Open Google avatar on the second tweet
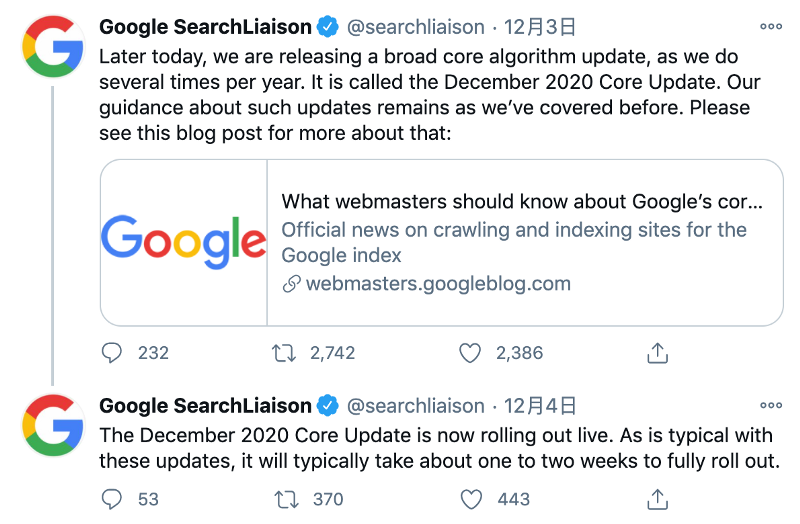Image resolution: width=800 pixels, height=524 pixels. click(53, 425)
